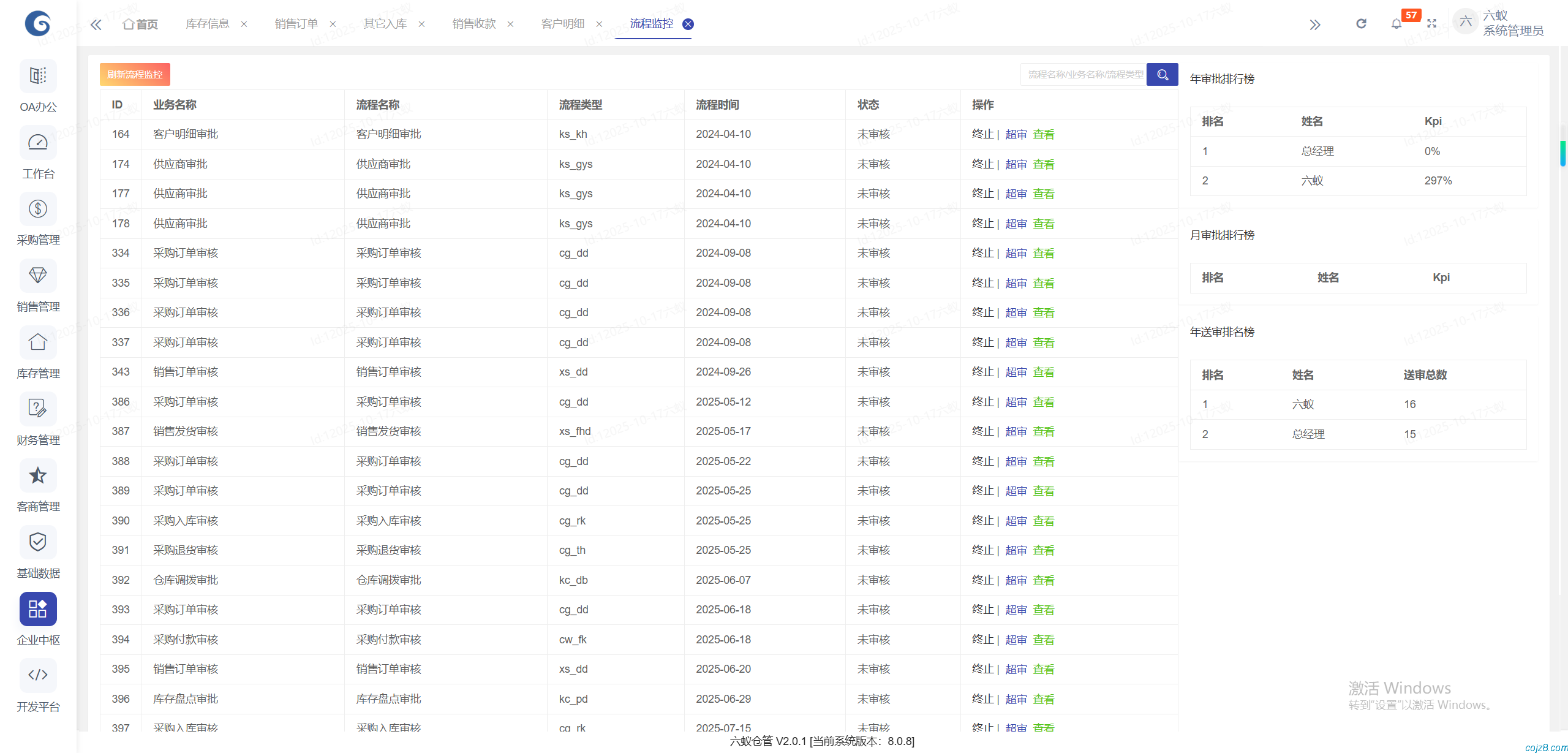The width and height of the screenshot is (1568, 753).
Task: Click 查看 link for ID 164
Action: [x=1044, y=134]
